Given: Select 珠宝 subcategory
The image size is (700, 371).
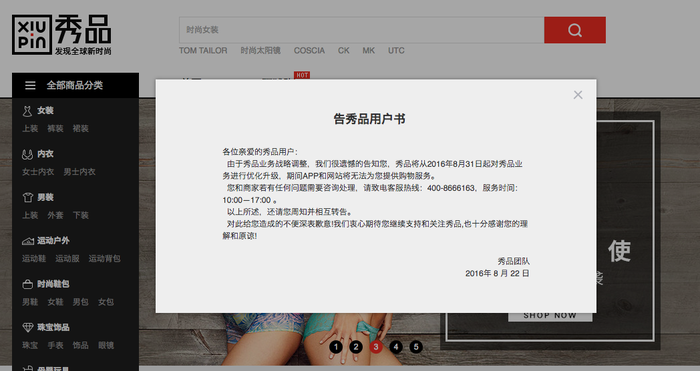Looking at the screenshot, I should 30,346.
